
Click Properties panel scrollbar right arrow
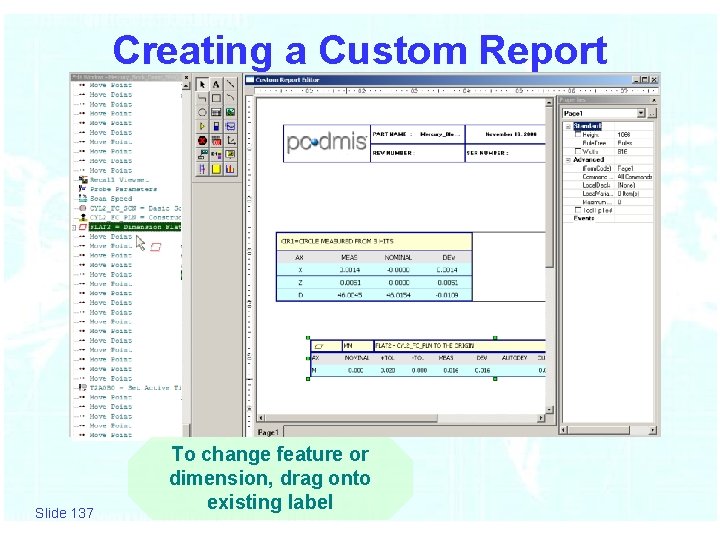click(x=652, y=430)
